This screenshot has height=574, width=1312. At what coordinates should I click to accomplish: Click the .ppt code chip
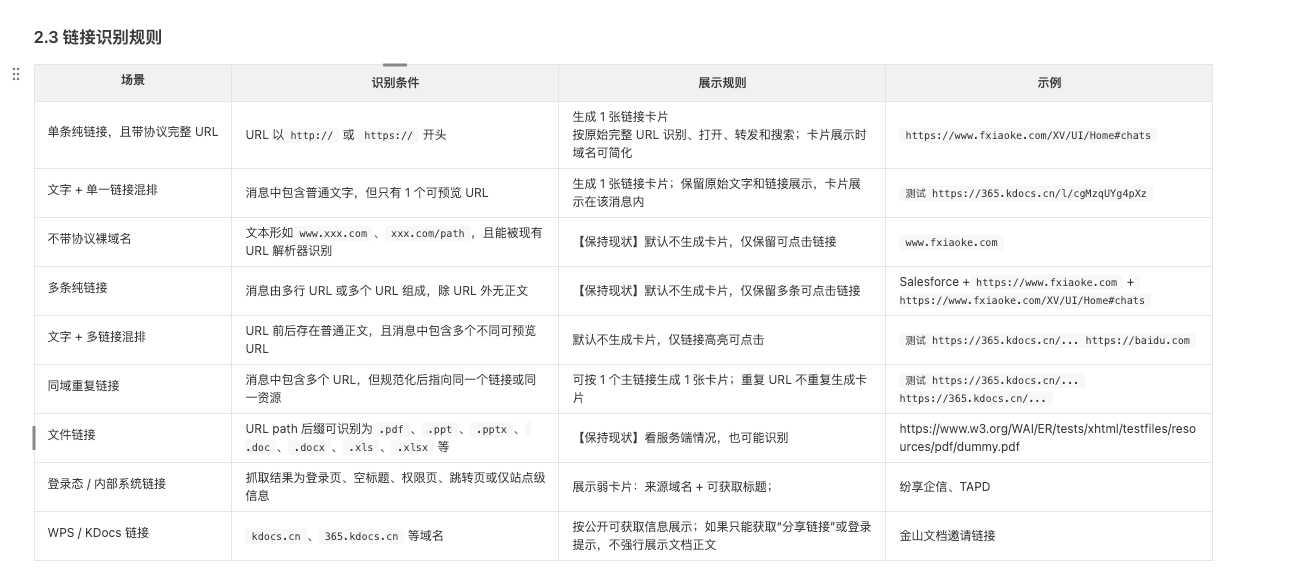pyautogui.click(x=437, y=429)
